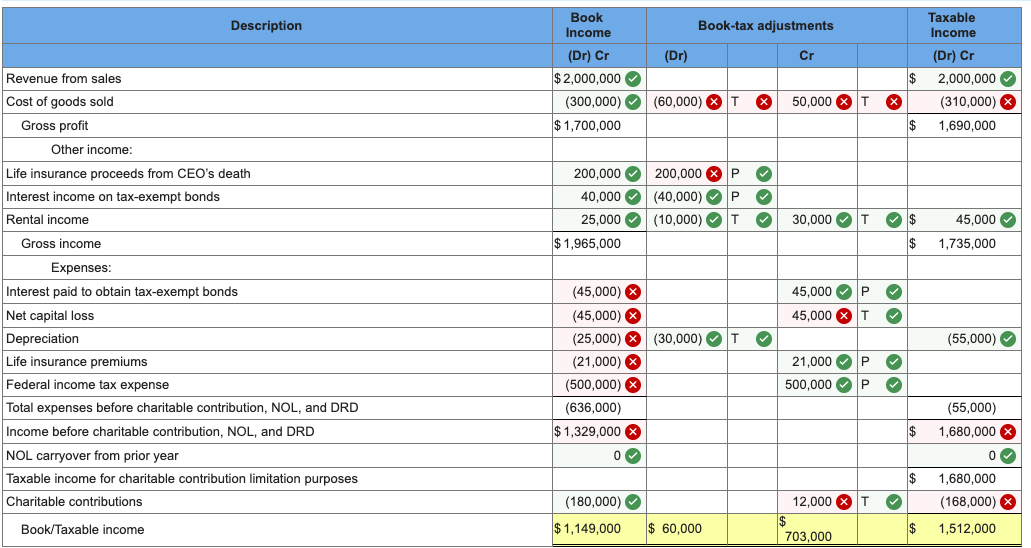The width and height of the screenshot is (1031, 548).
Task: Click the $60,000 debit adjustments total
Action: pyautogui.click(x=675, y=529)
